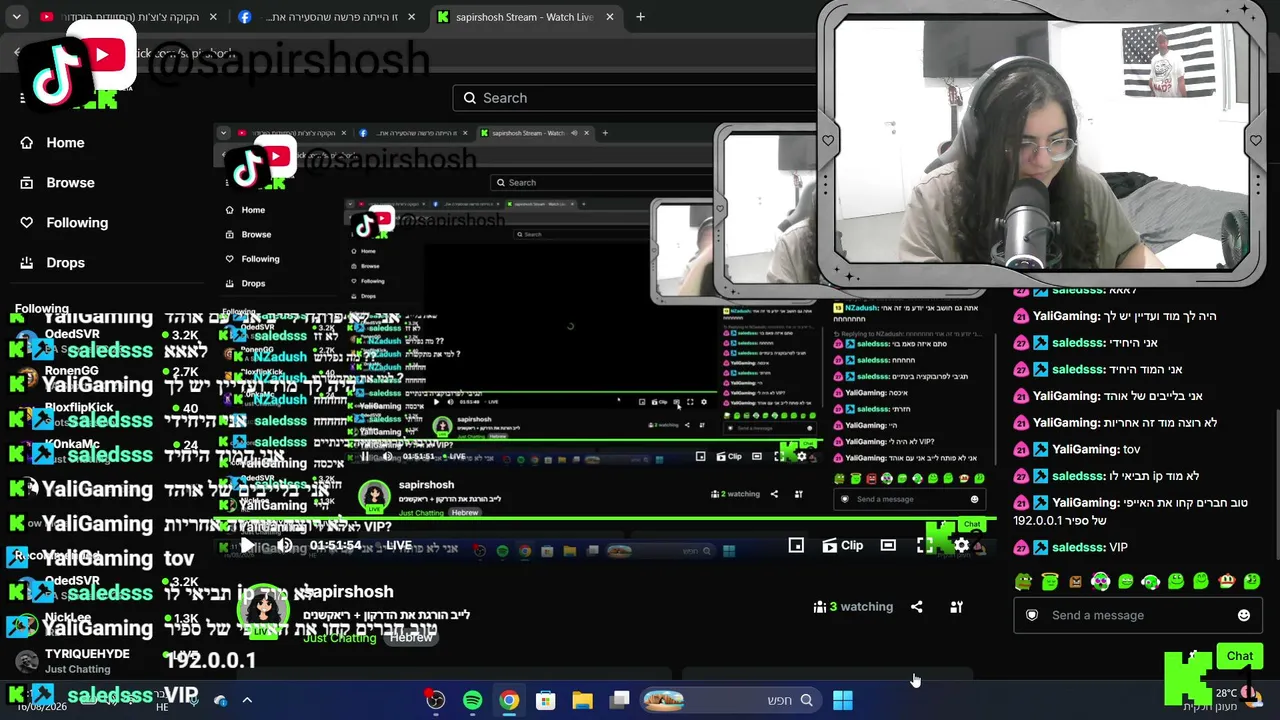Open the emoji picker in chat
1280x720 pixels.
coord(1244,615)
